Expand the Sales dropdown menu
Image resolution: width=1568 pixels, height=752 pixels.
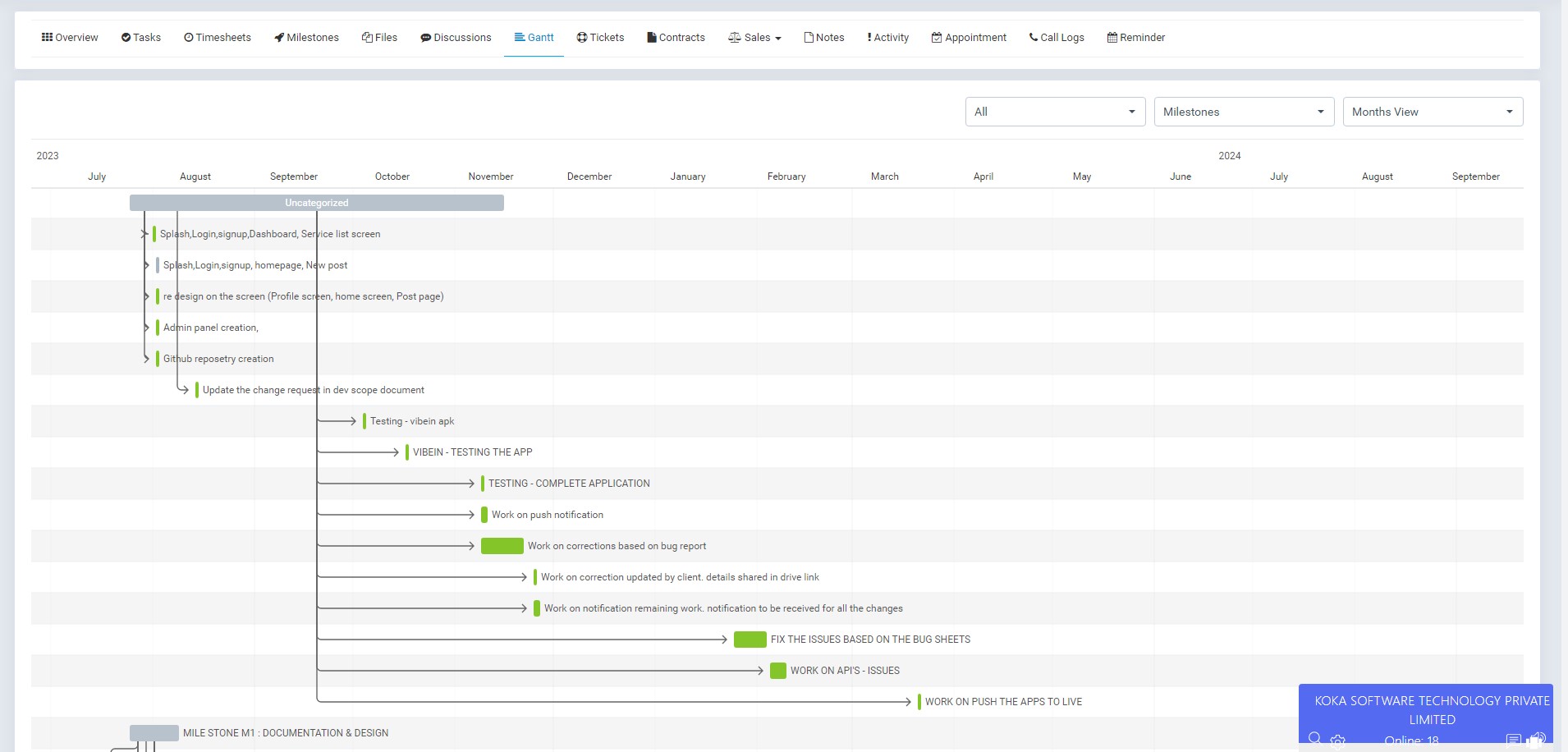point(754,38)
